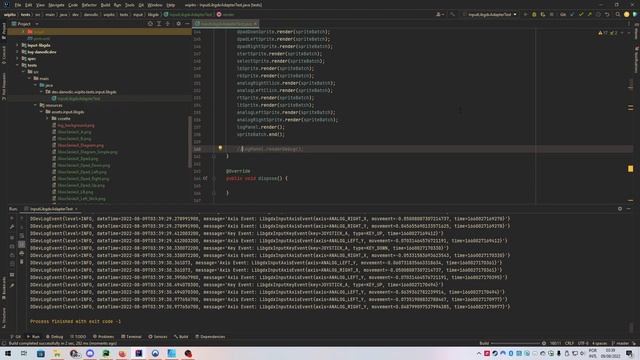Open the TODO tool window button

point(78,337)
